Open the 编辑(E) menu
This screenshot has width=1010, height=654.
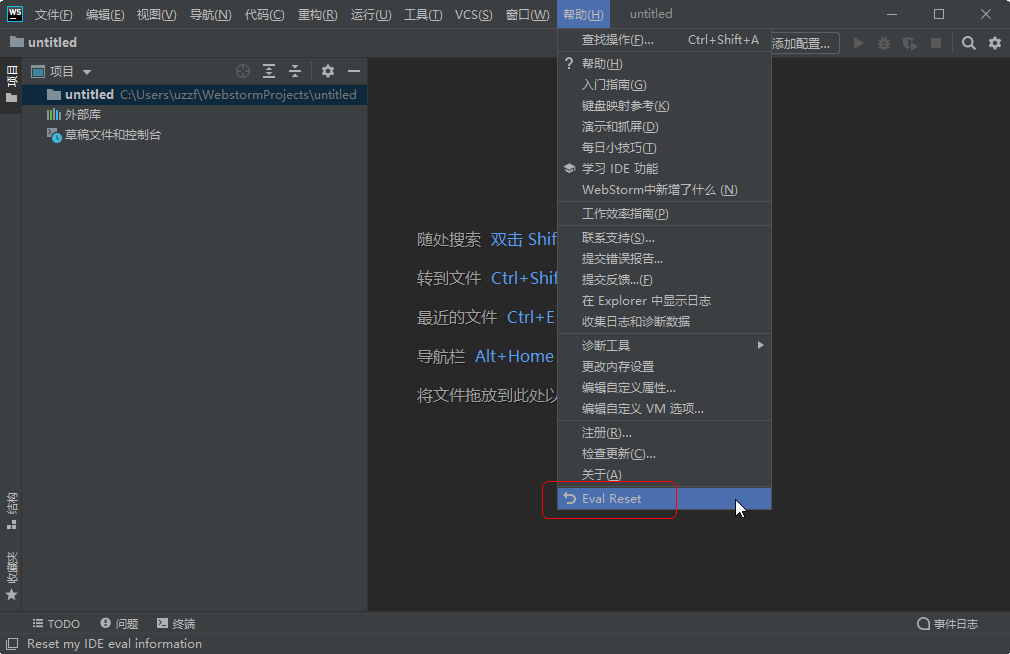pyautogui.click(x=105, y=14)
